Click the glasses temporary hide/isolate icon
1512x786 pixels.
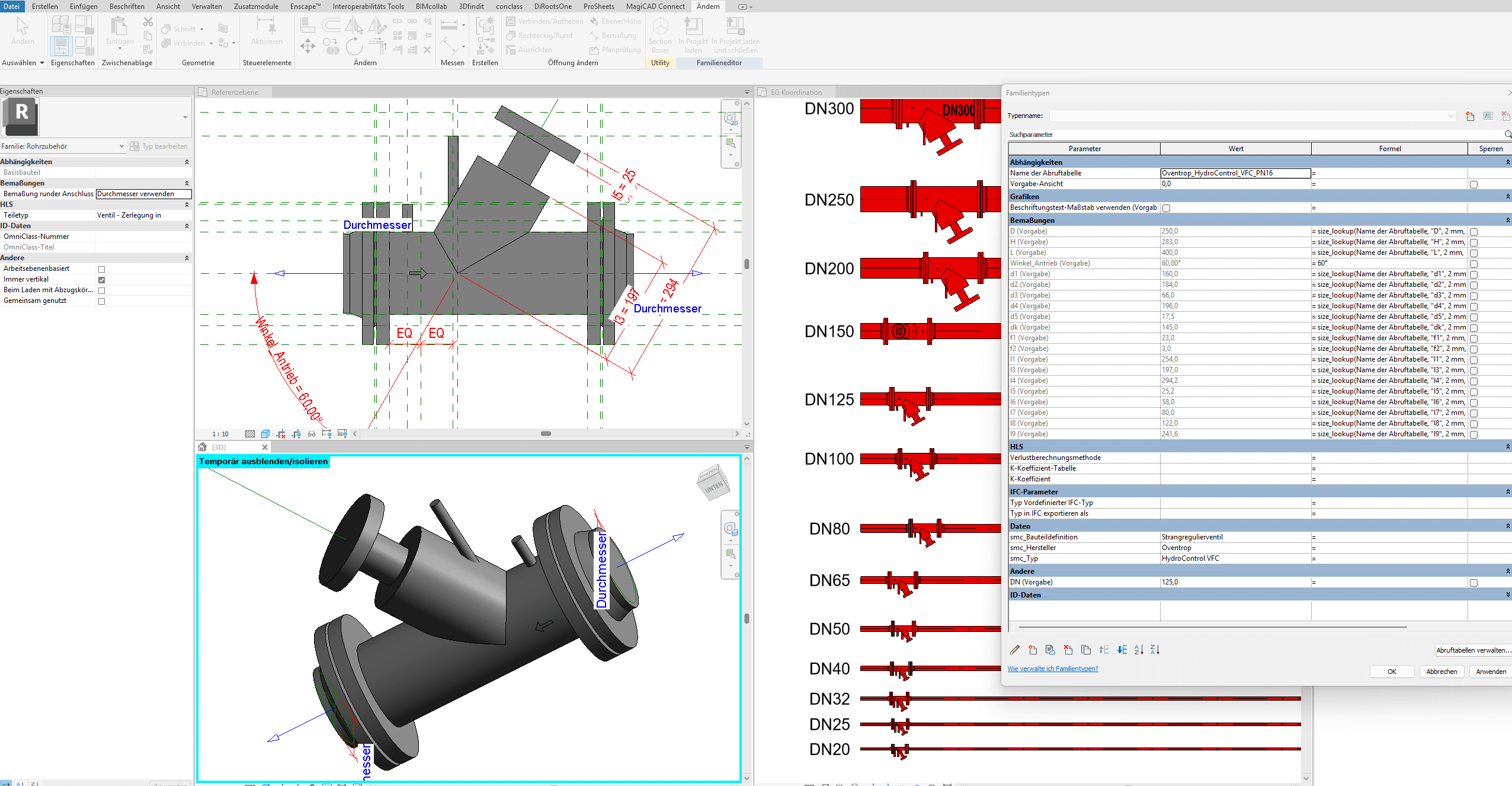click(x=312, y=434)
